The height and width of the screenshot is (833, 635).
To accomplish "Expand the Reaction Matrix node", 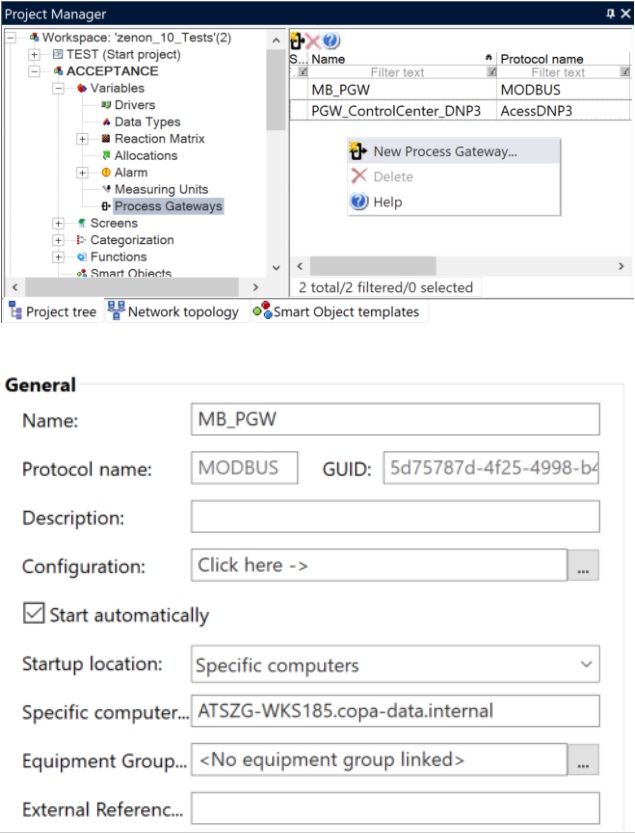I will click(x=83, y=139).
